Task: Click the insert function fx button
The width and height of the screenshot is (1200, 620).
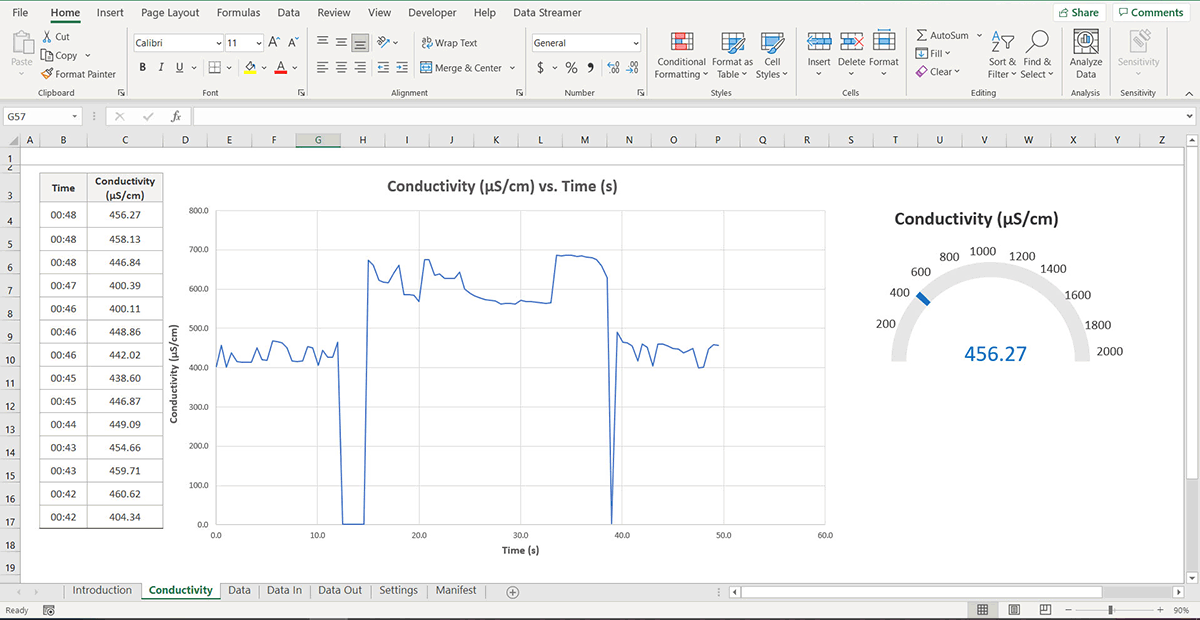Action: (175, 116)
